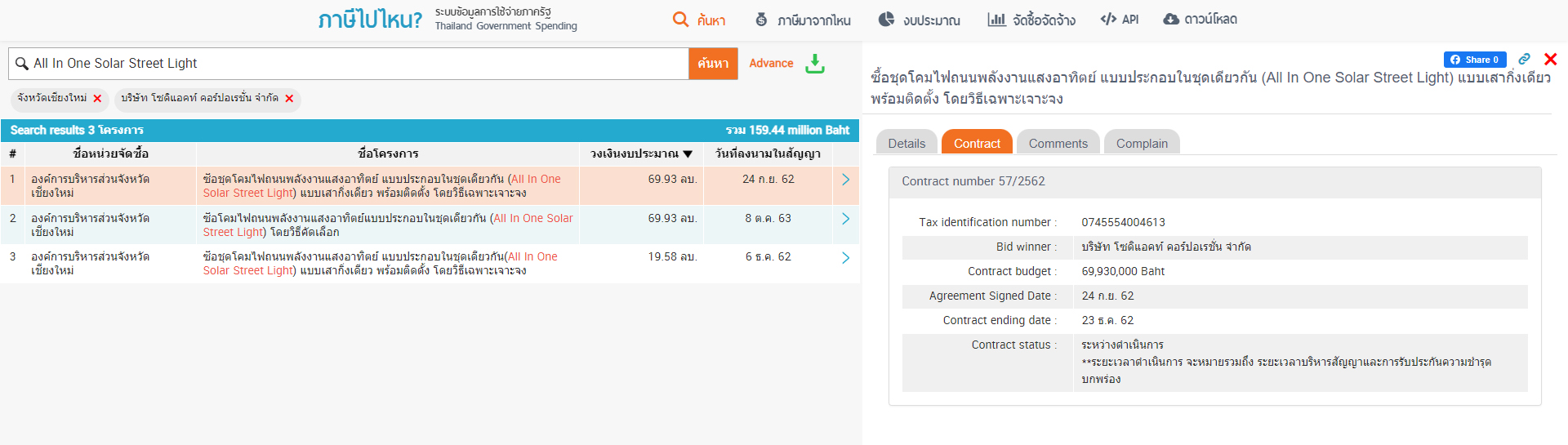Remove the บริษัท โซดิแอคท์ filter tag

289,99
